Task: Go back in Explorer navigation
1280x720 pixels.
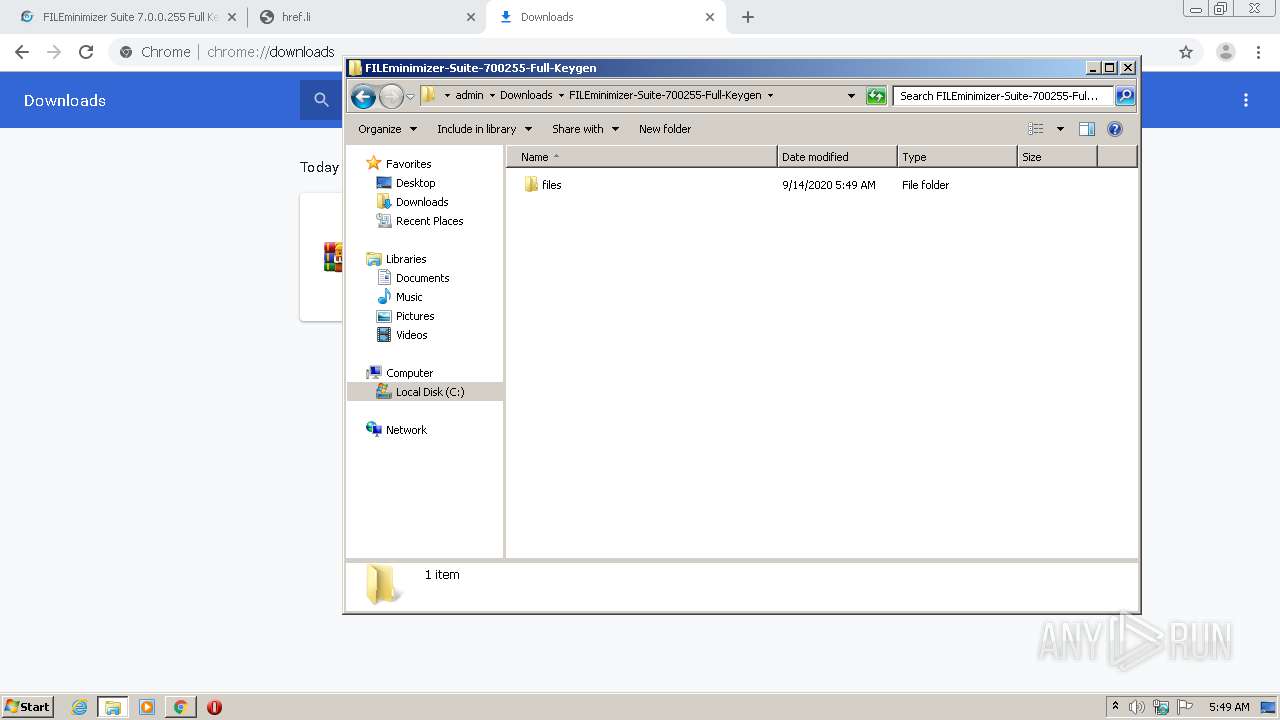Action: click(363, 96)
